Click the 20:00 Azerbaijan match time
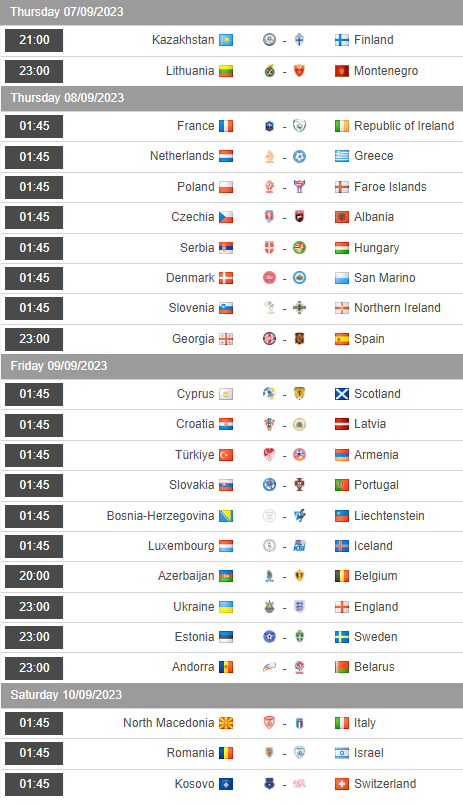 point(34,576)
